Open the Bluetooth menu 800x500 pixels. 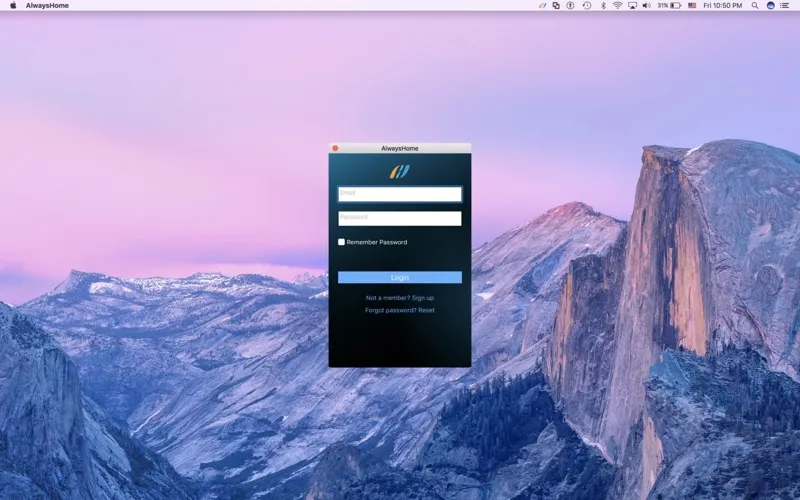click(x=603, y=6)
